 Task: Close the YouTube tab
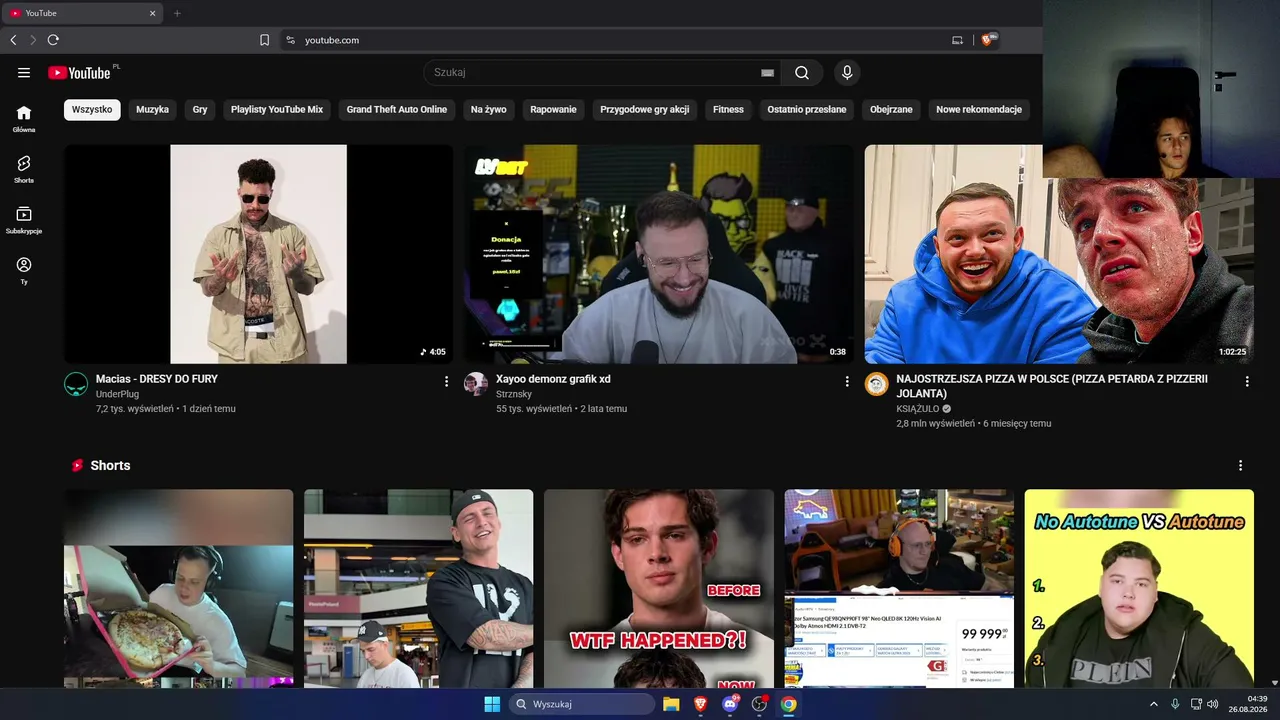tap(153, 13)
